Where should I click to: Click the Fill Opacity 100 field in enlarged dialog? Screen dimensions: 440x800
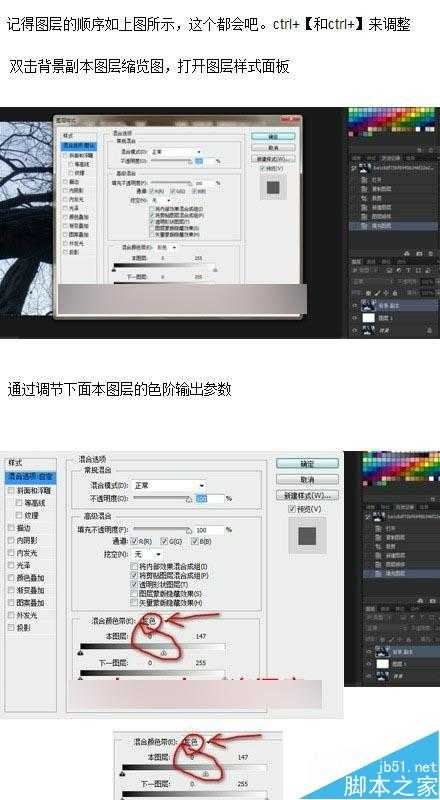[x=209, y=530]
